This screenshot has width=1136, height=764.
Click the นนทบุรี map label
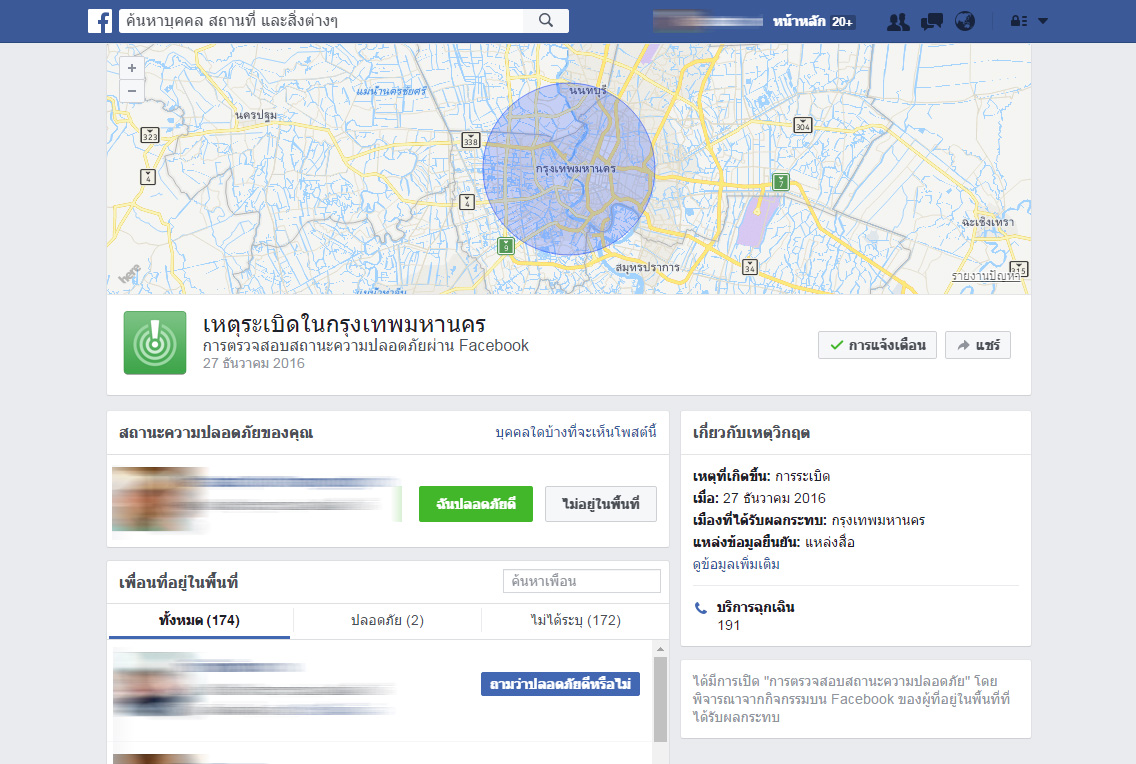coord(588,91)
